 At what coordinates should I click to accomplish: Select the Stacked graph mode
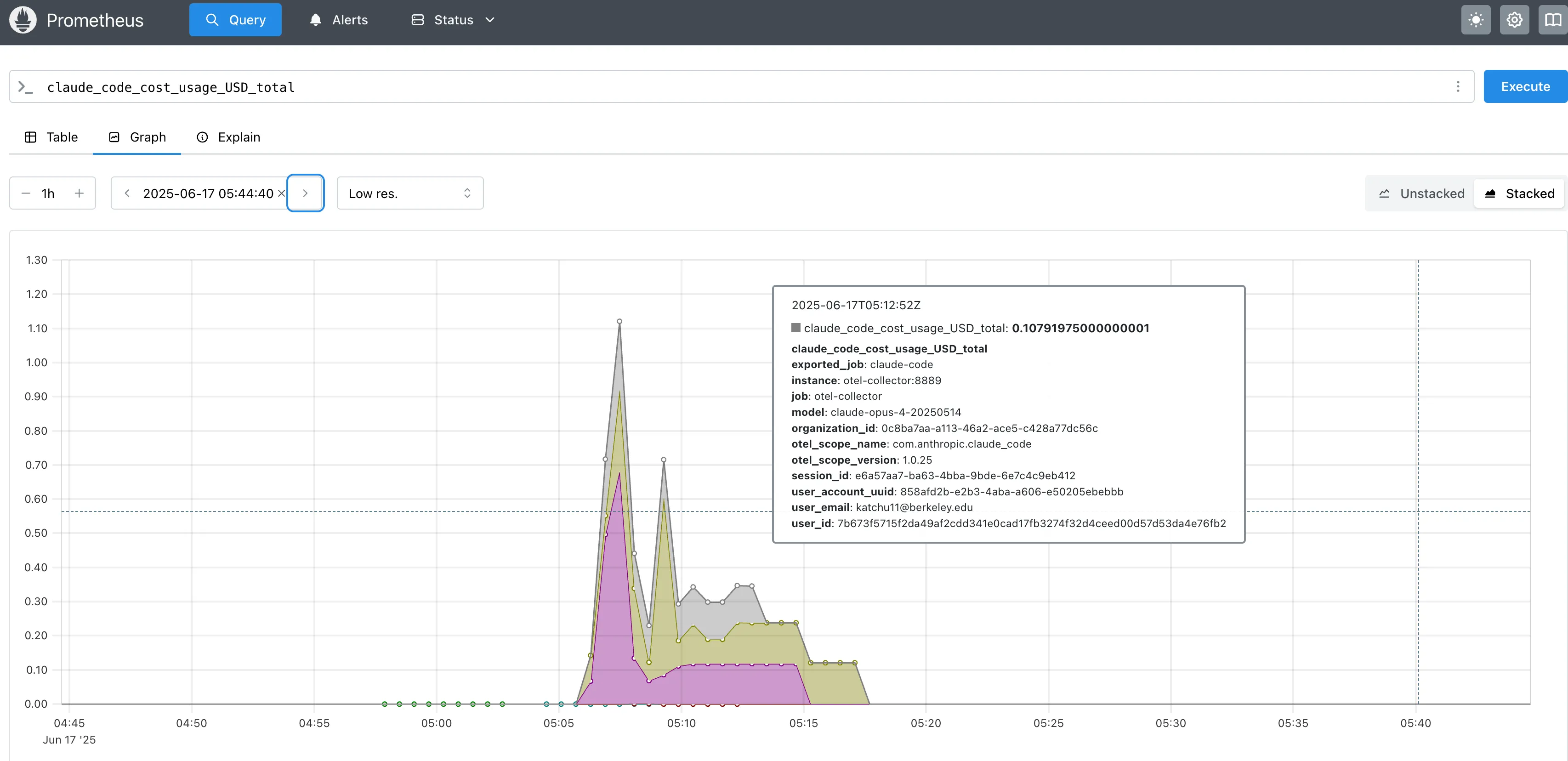1519,193
